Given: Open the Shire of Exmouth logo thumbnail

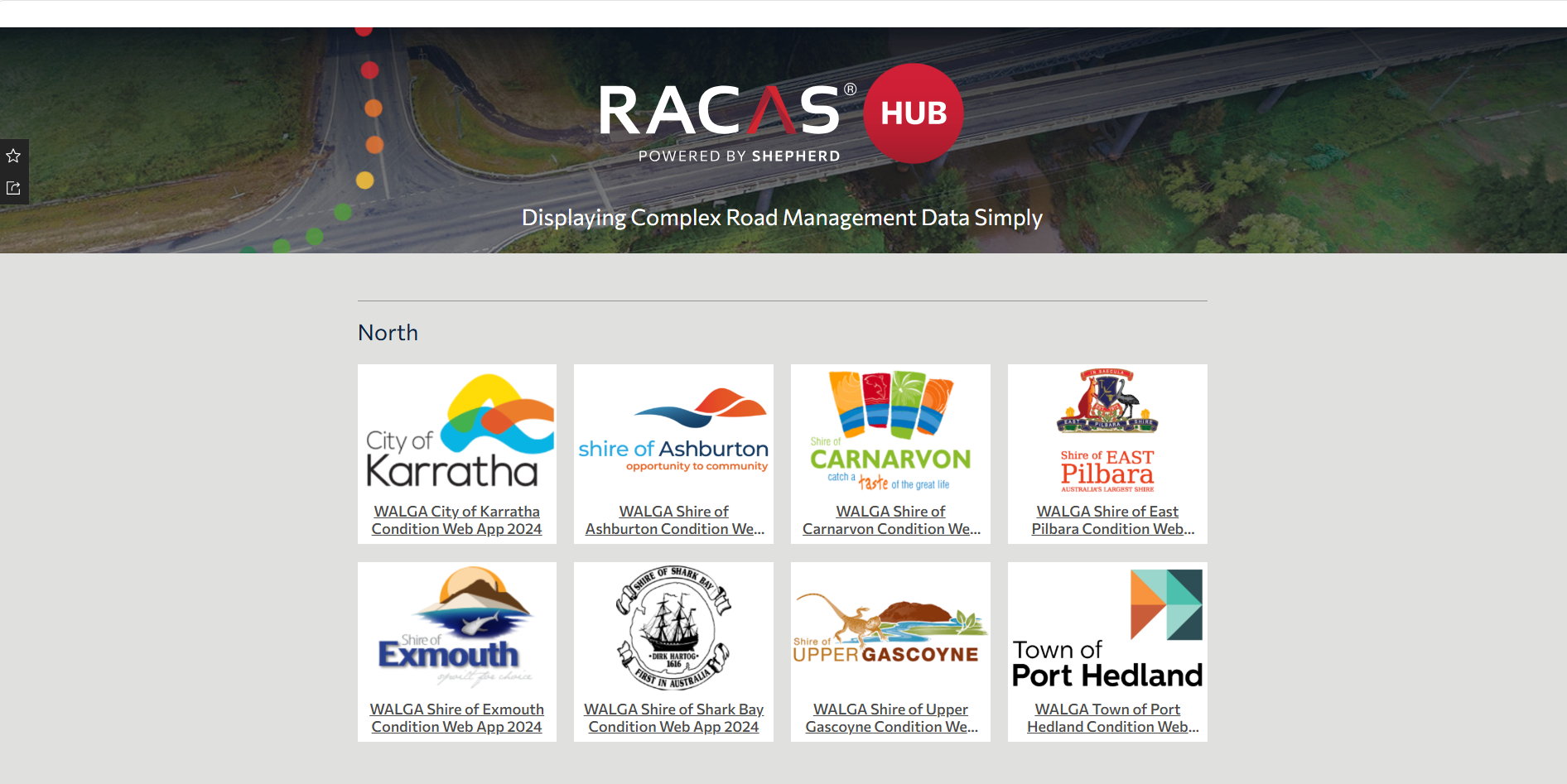Looking at the screenshot, I should pyautogui.click(x=457, y=629).
